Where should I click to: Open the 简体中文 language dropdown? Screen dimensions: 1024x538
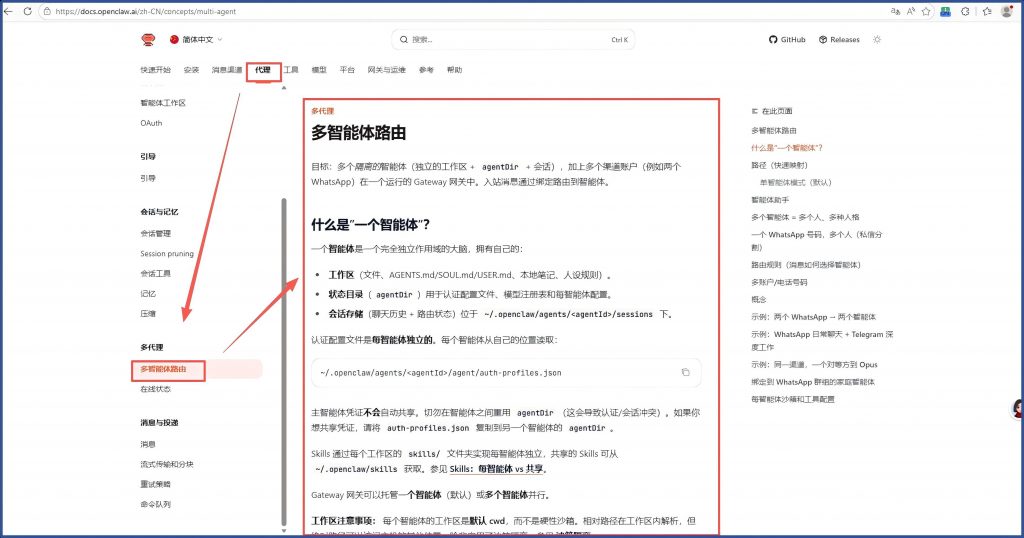coord(197,40)
